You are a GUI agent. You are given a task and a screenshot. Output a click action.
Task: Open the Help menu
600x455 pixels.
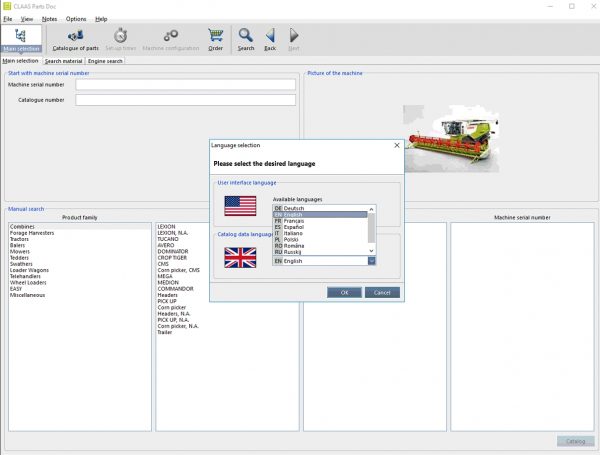[101, 19]
